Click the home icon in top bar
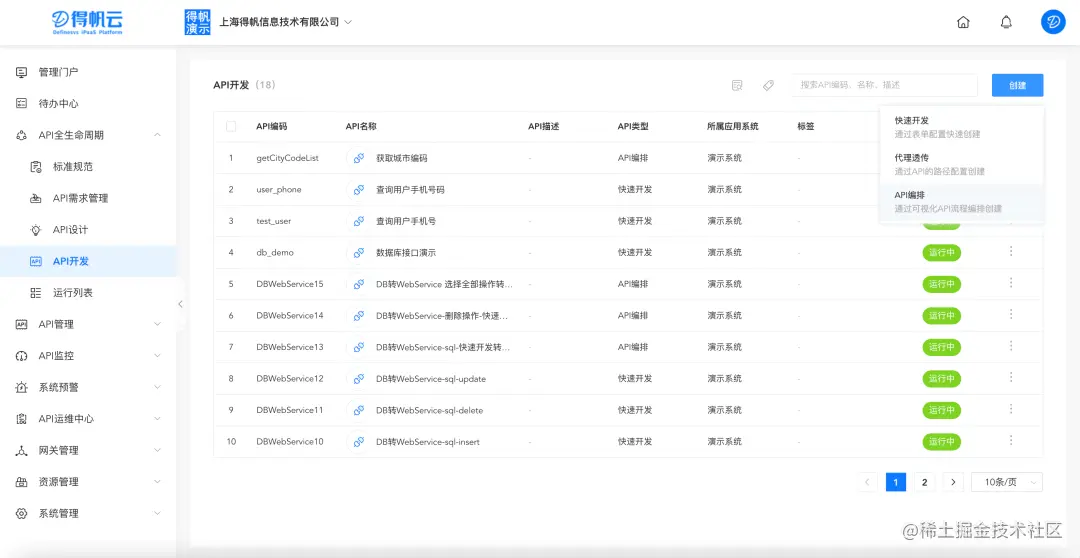The height and width of the screenshot is (558, 1080). 963,22
